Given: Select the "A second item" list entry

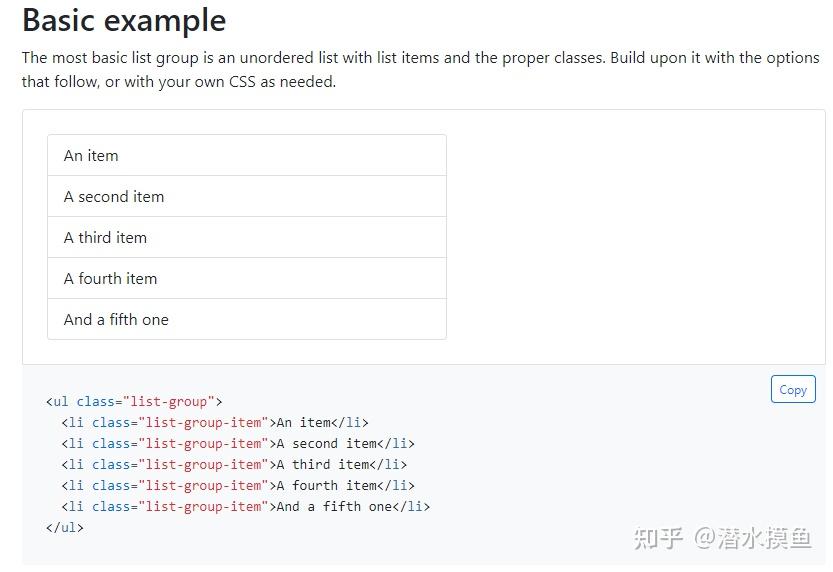Looking at the screenshot, I should coord(247,196).
